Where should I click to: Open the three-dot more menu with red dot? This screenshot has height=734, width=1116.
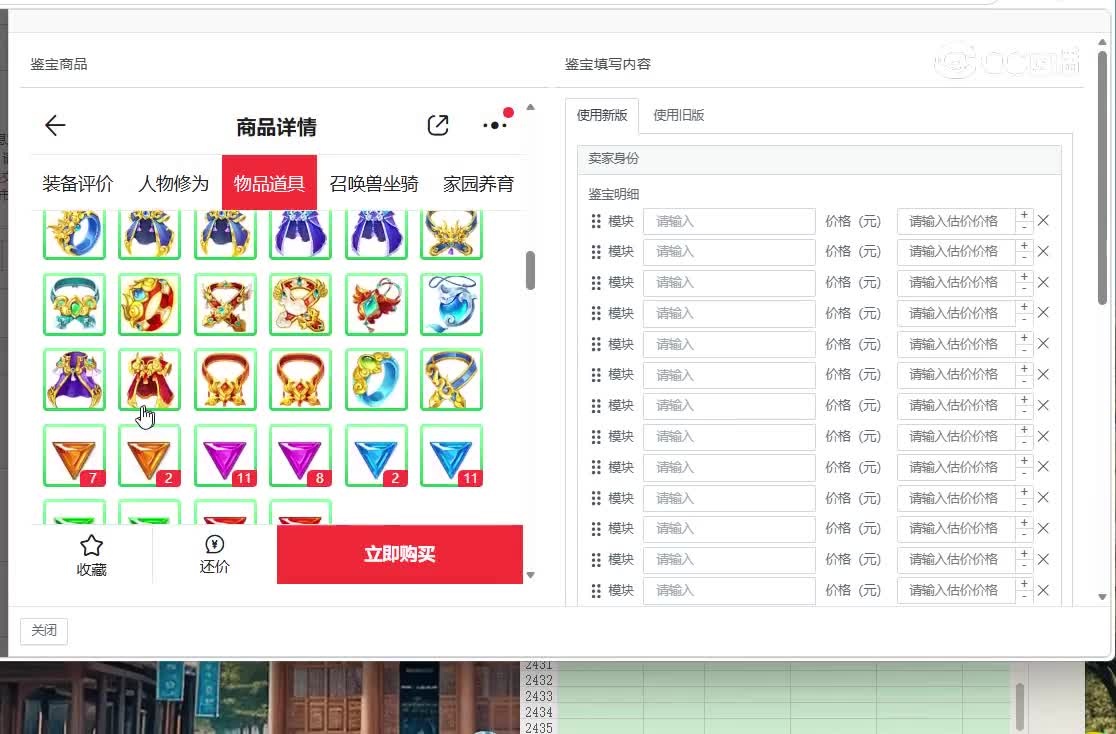[x=495, y=125]
